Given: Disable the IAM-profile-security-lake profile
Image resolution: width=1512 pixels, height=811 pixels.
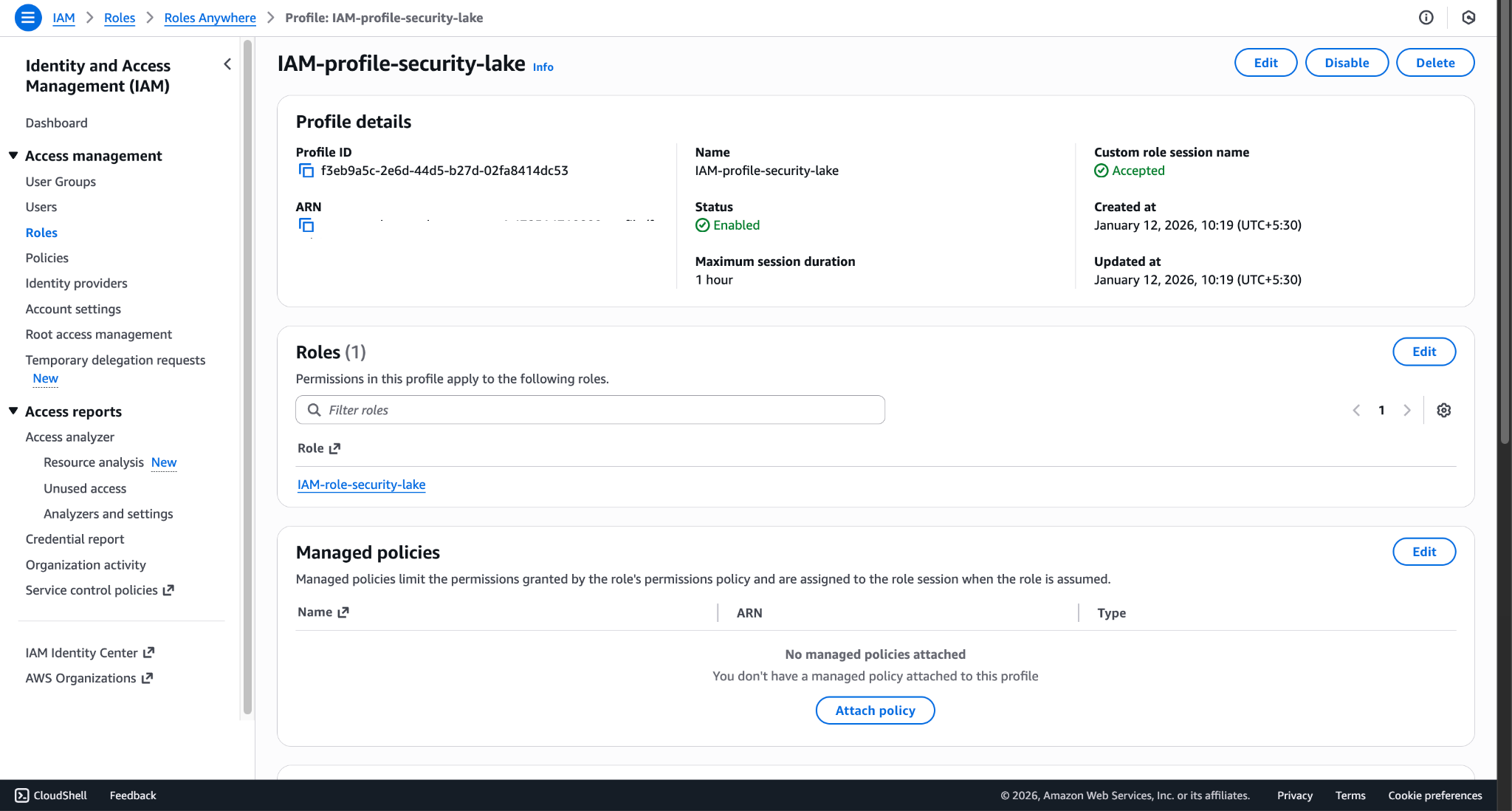Looking at the screenshot, I should [x=1347, y=63].
